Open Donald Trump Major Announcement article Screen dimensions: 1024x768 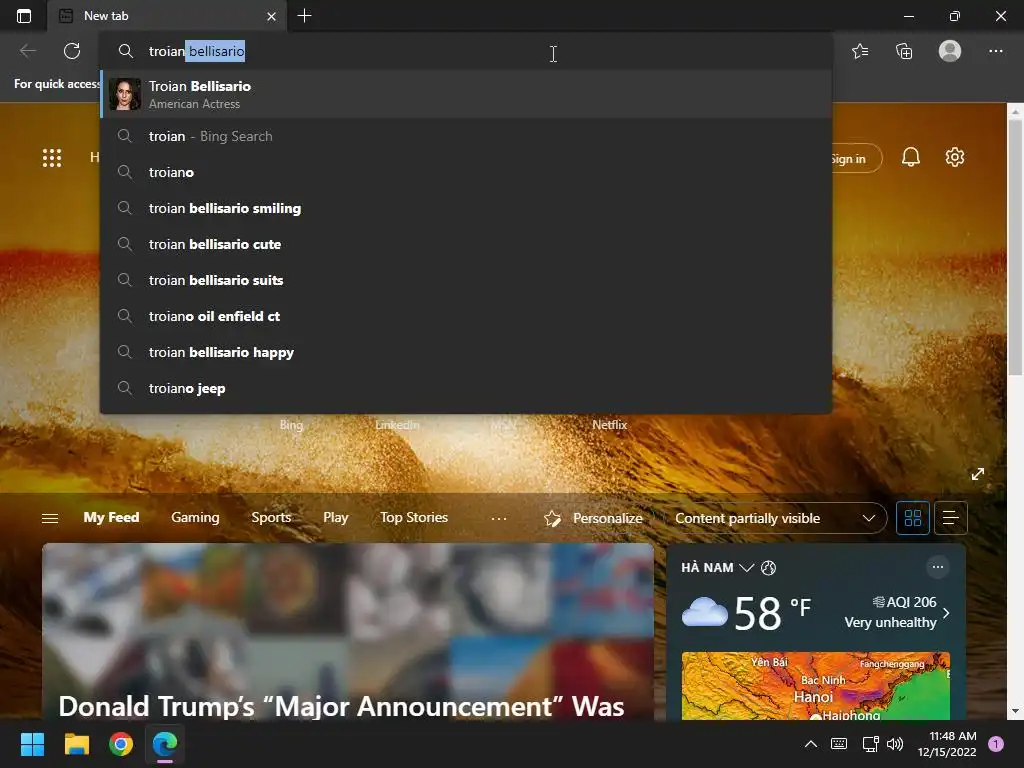click(x=348, y=632)
